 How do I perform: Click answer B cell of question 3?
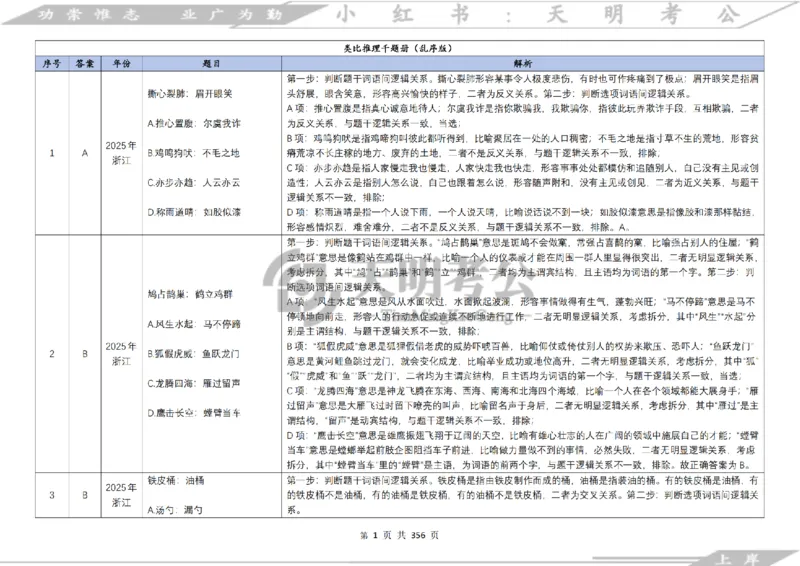[85, 495]
